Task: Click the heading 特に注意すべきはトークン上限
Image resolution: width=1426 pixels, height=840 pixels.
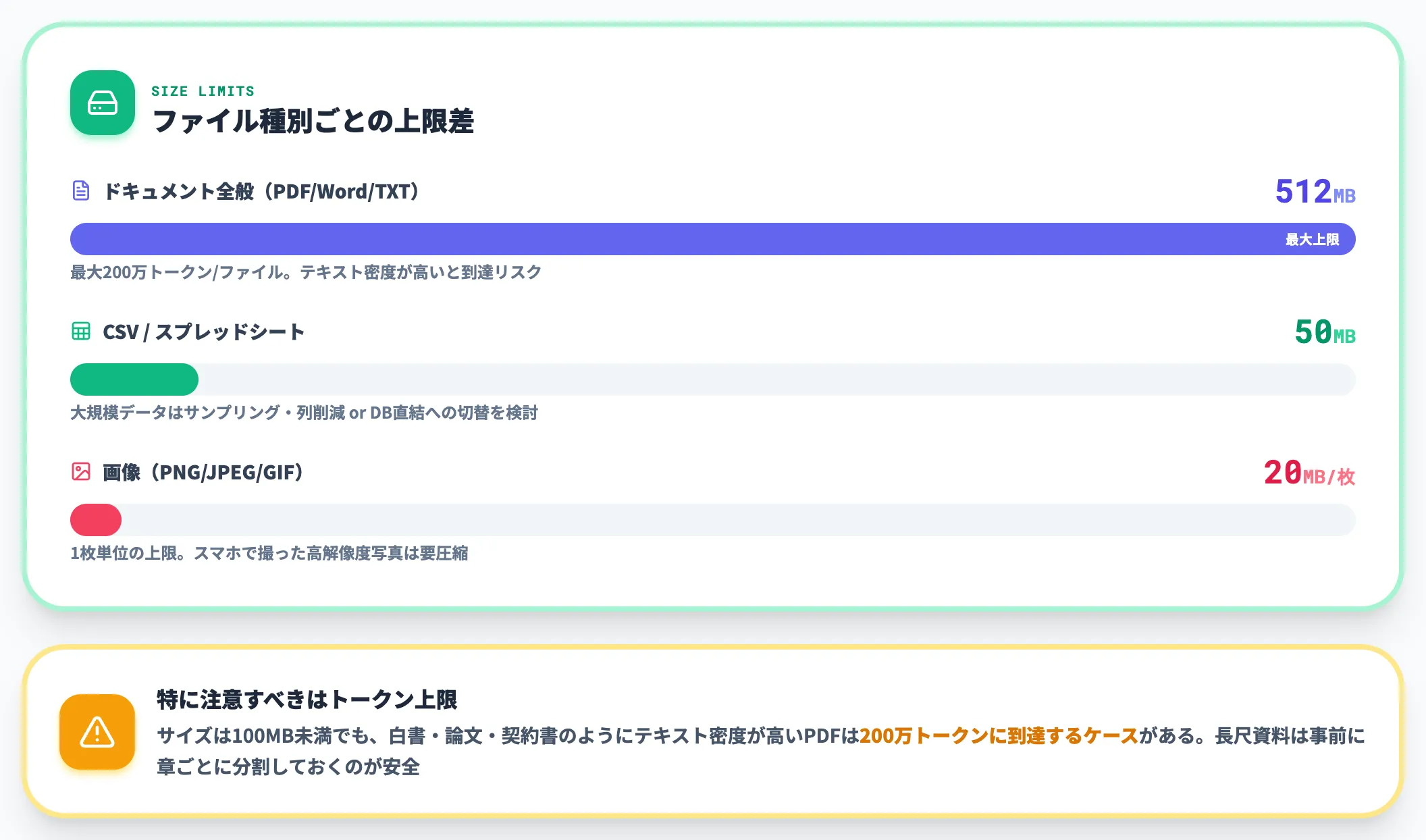Action: tap(307, 700)
